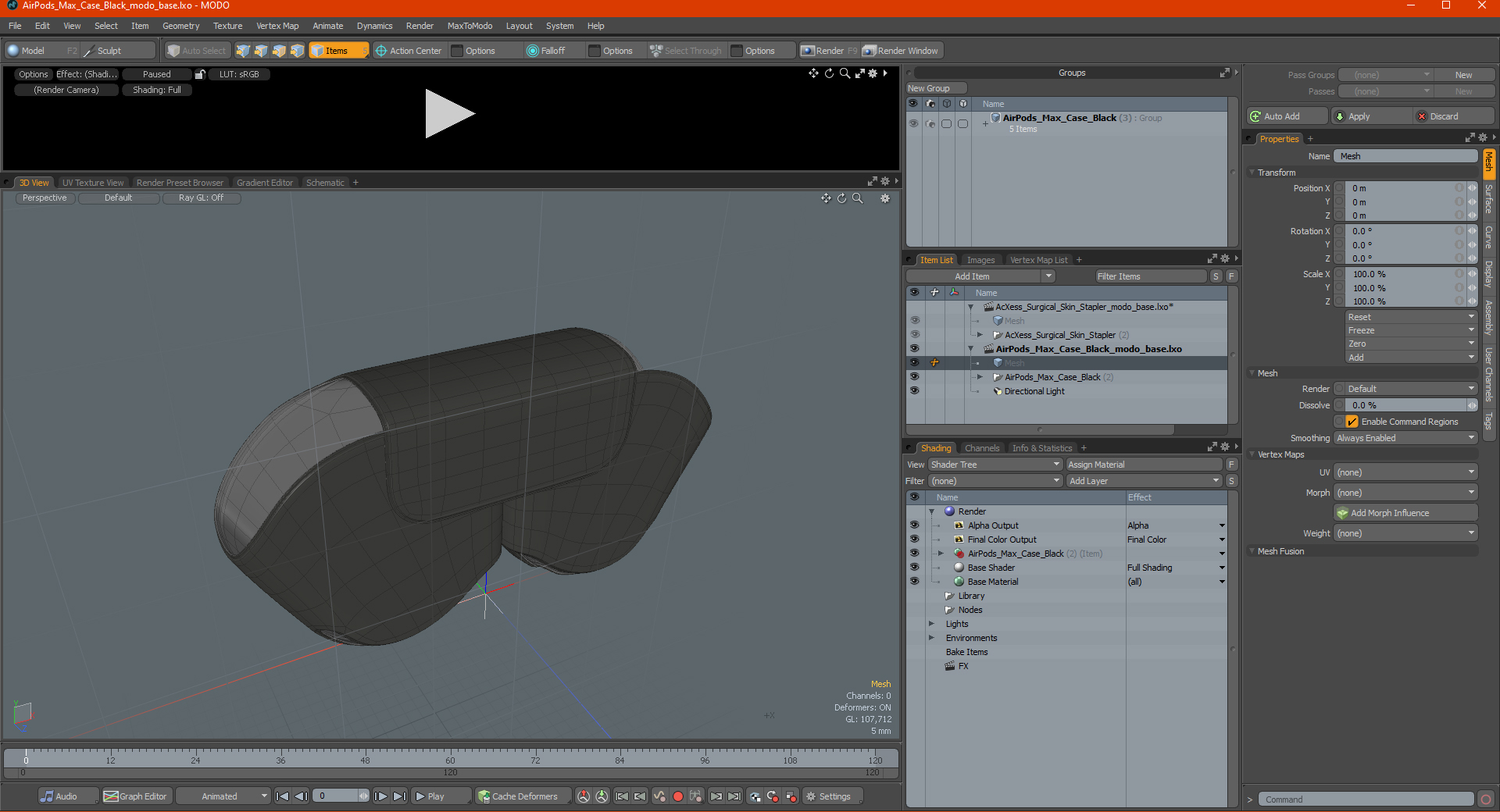
Task: Click Discard button
Action: coord(1454,116)
